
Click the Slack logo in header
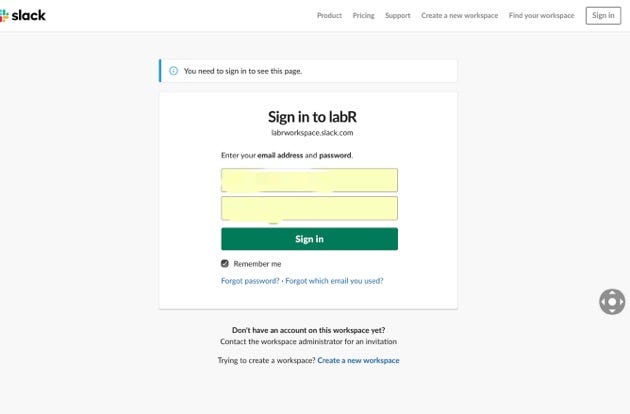pos(23,16)
